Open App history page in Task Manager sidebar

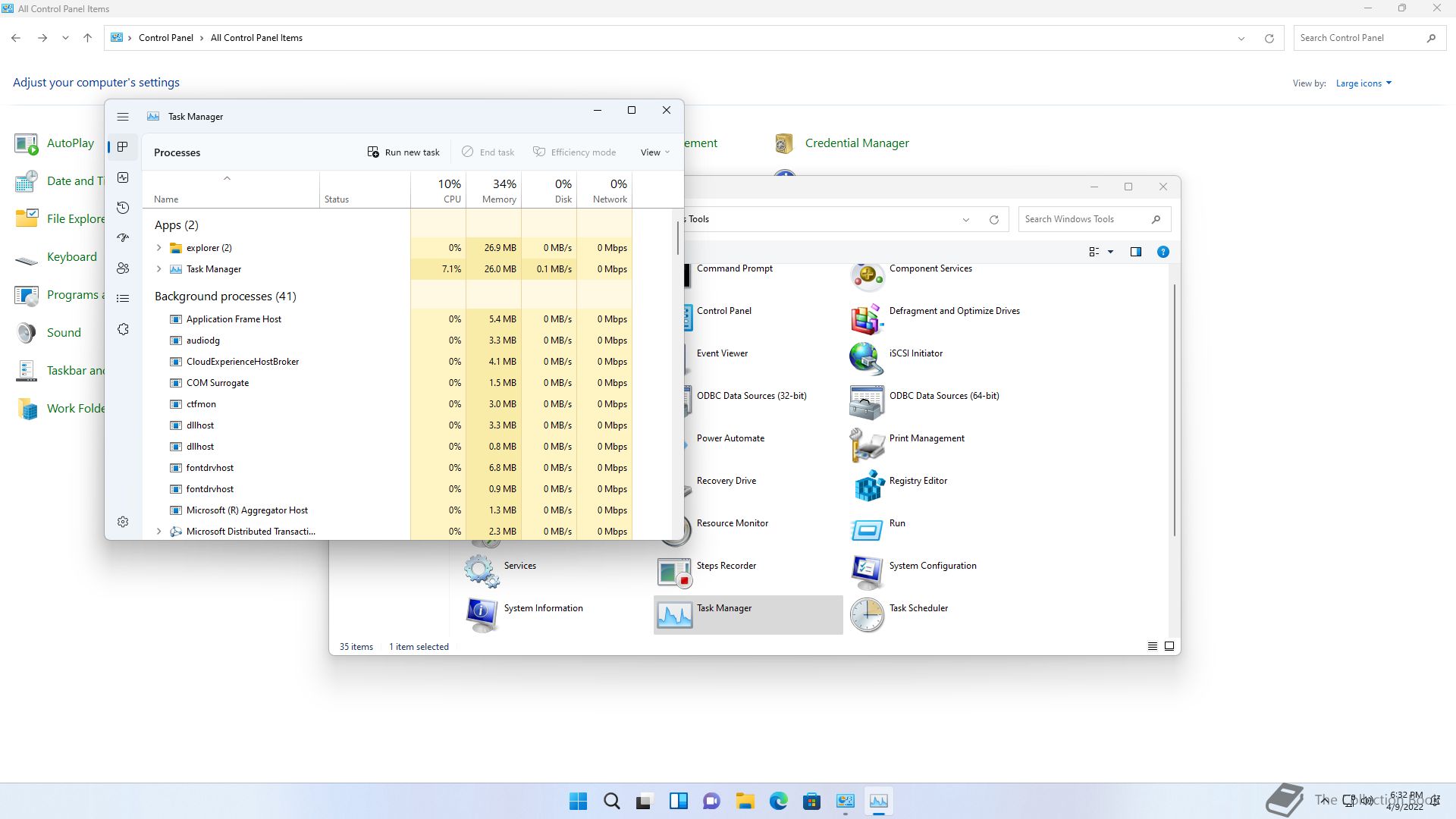[123, 208]
